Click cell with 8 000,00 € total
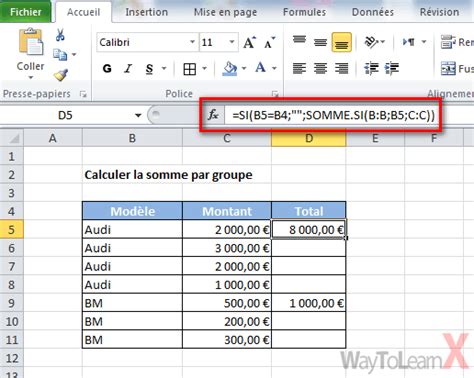 [x=309, y=229]
